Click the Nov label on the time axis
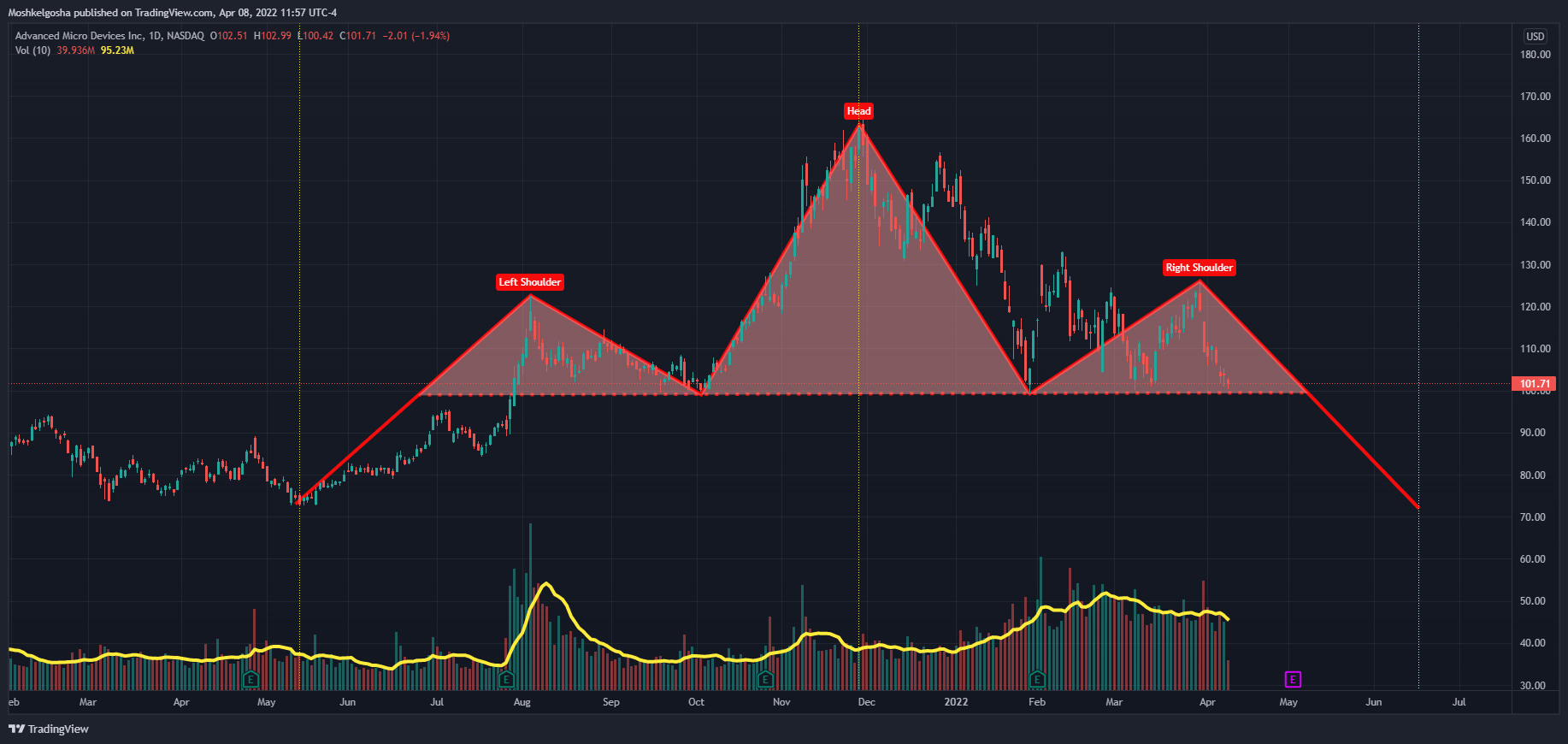Viewport: 1568px width, 744px height. (781, 702)
